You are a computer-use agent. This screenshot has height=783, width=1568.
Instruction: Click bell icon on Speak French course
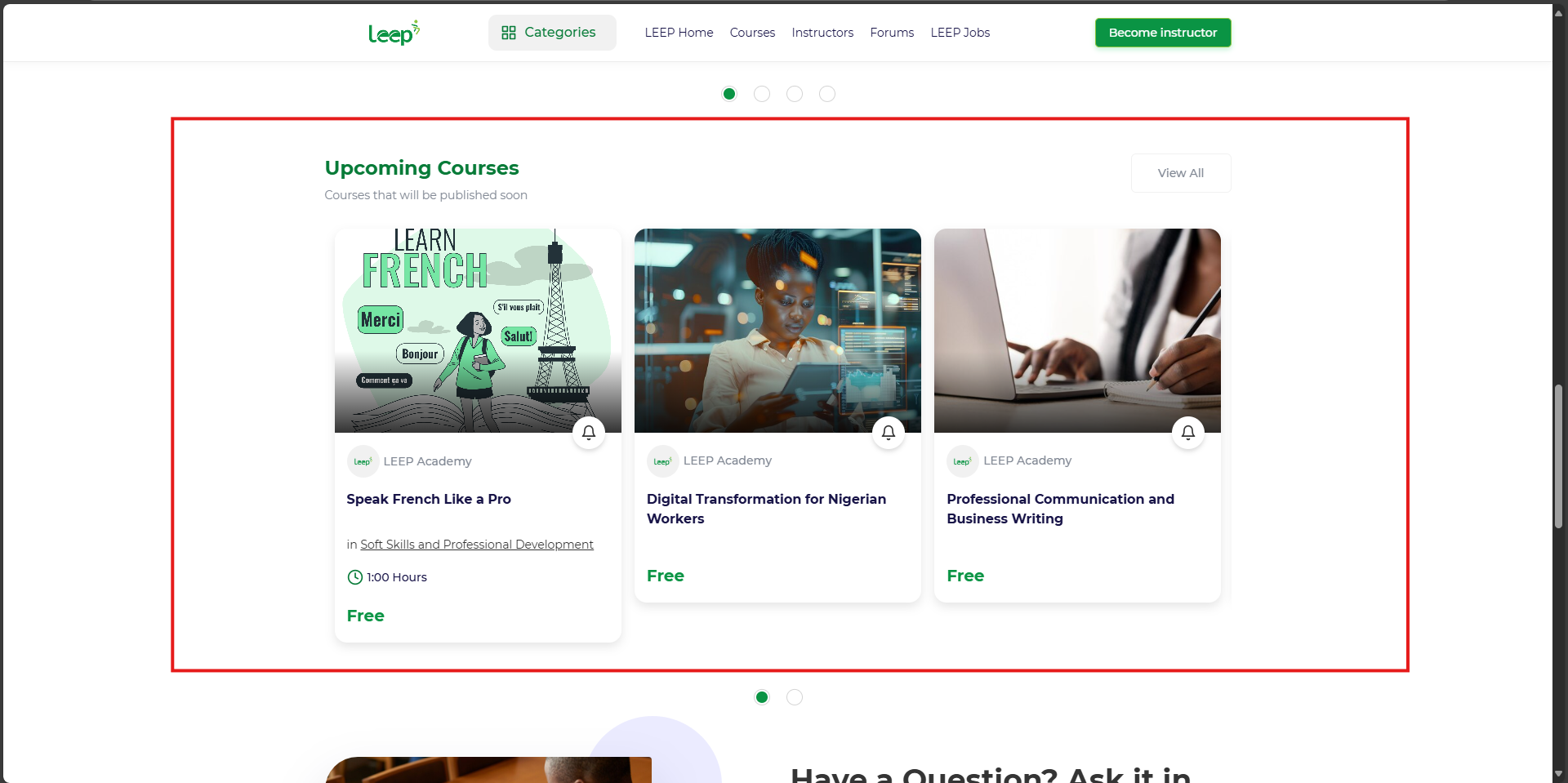(x=589, y=433)
